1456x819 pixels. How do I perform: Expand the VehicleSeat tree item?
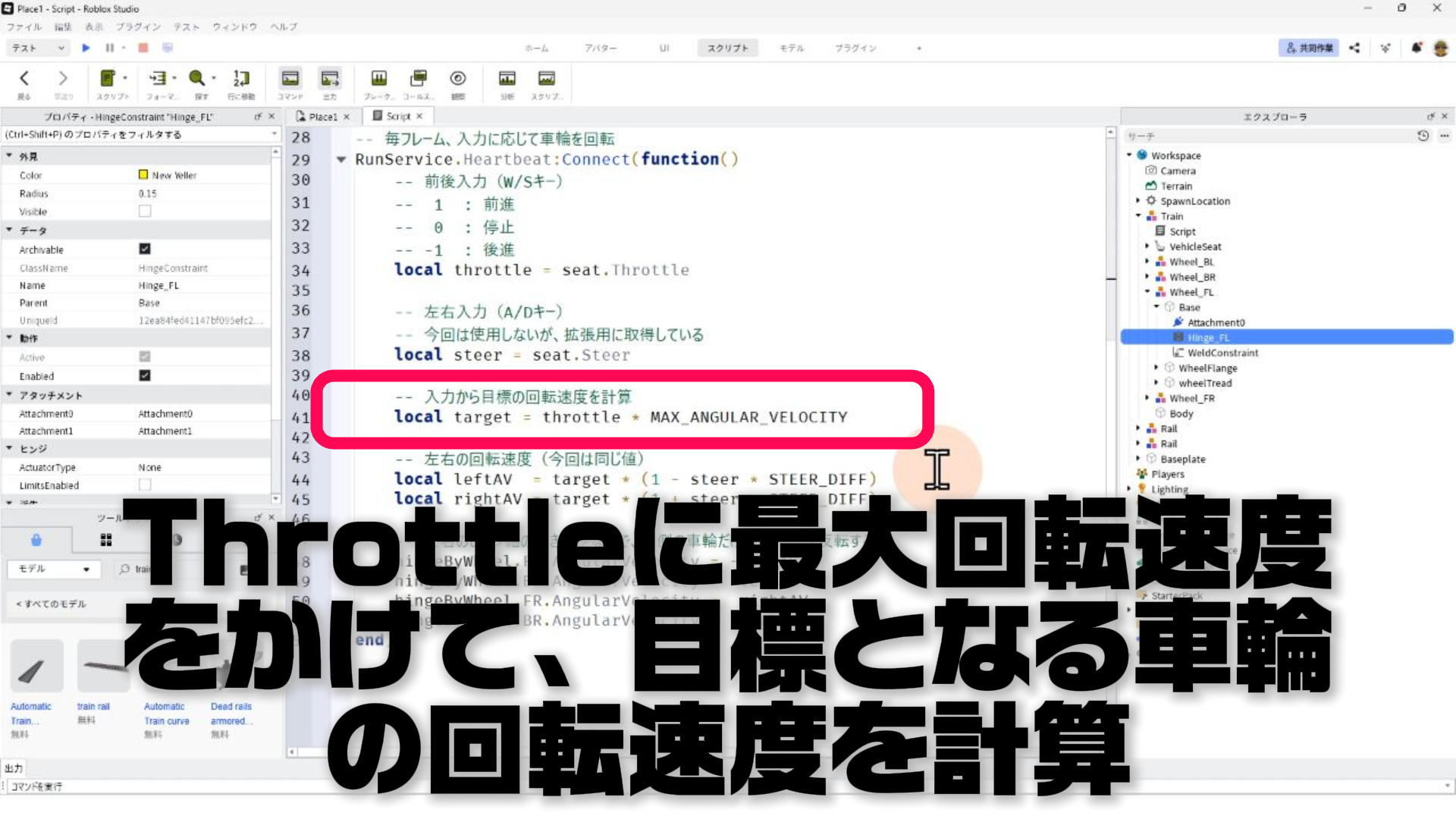pos(1147,246)
